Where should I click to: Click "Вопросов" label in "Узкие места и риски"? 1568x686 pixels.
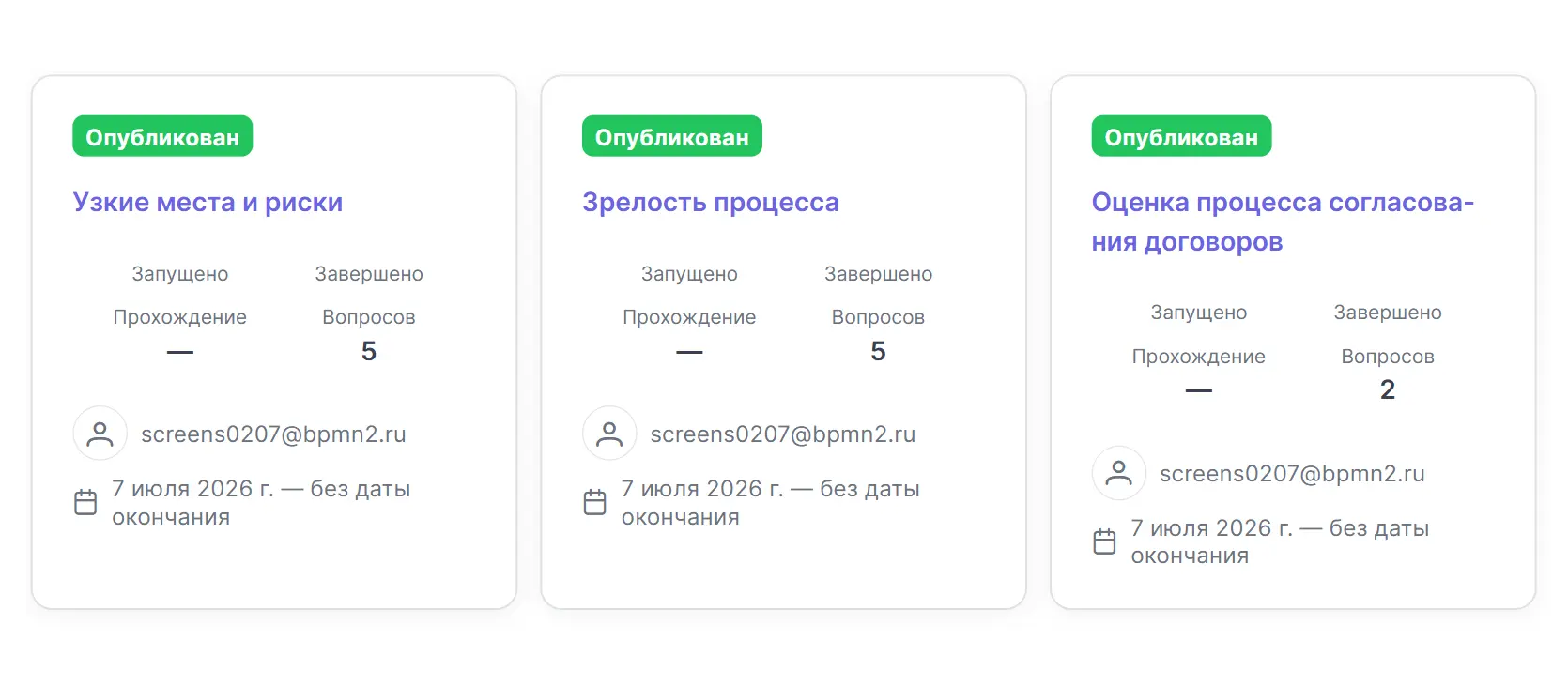369,317
